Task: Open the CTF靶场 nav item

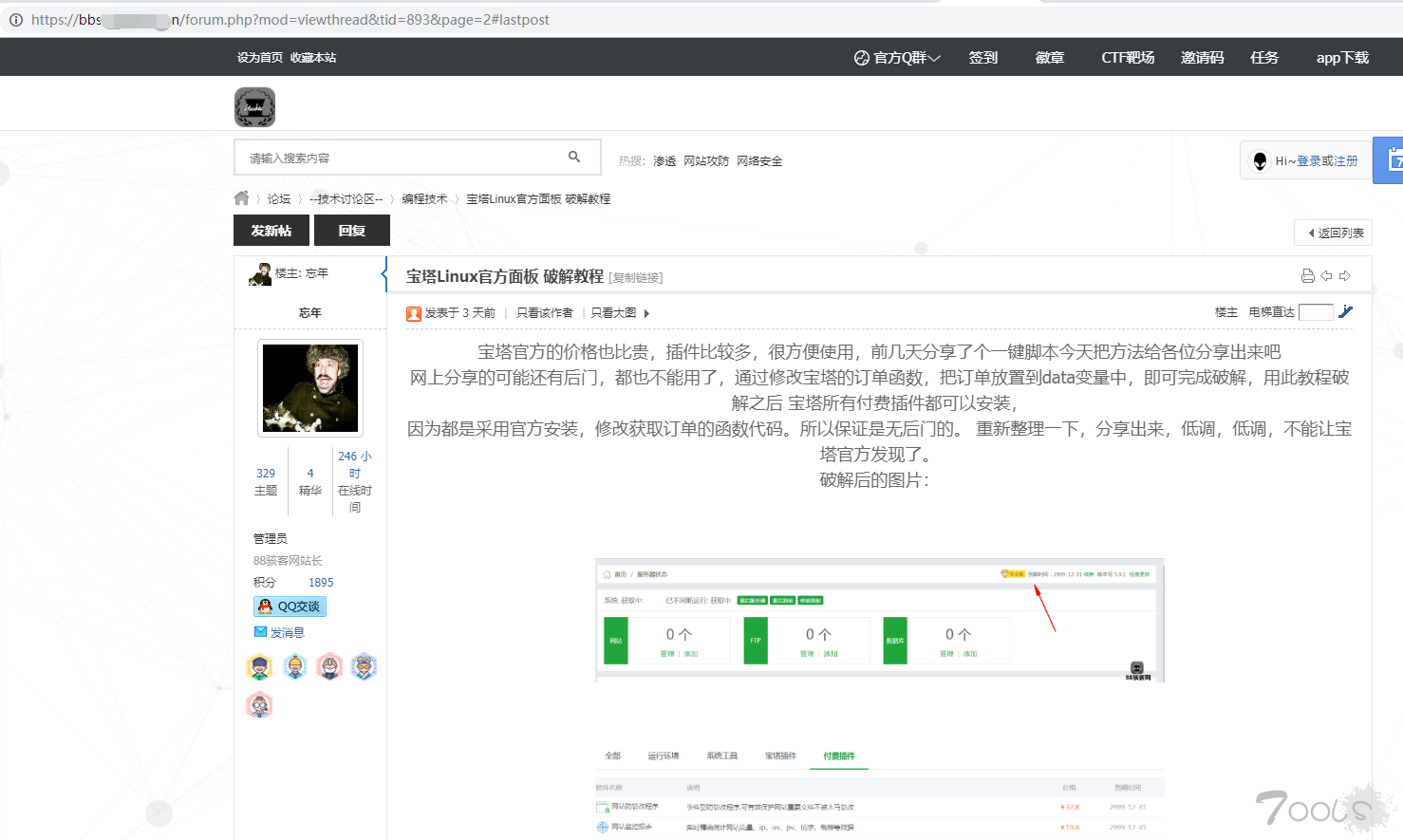Action: (x=1128, y=58)
